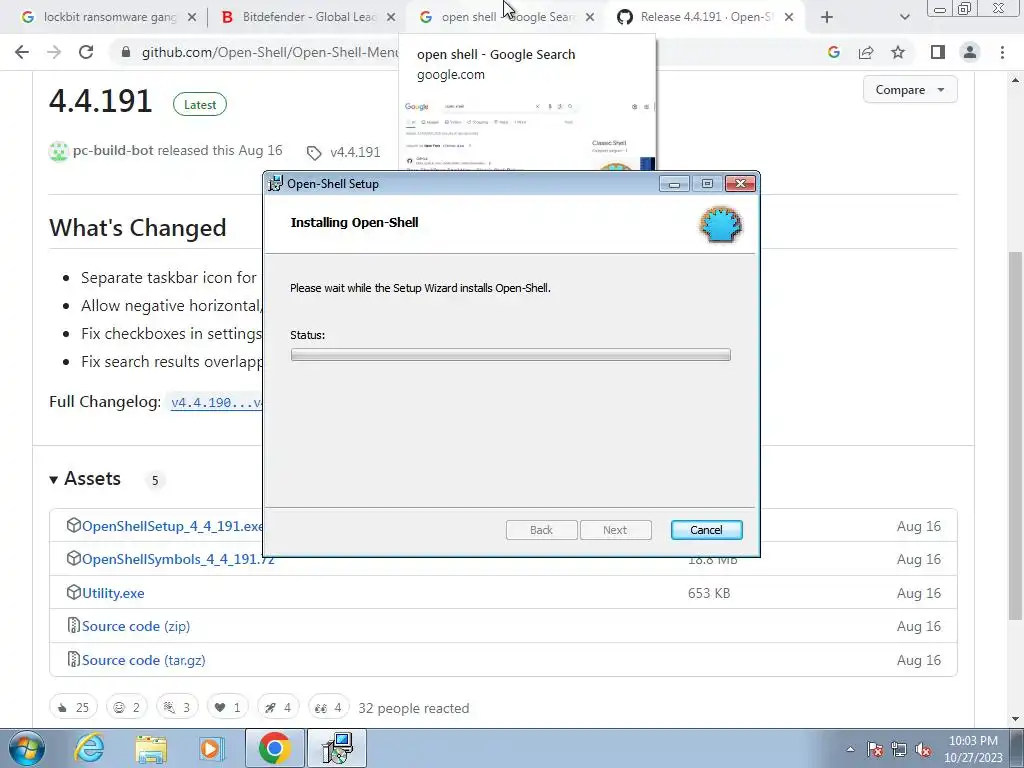Click the eyes reaction with 4
The height and width of the screenshot is (768, 1024).
click(x=328, y=707)
